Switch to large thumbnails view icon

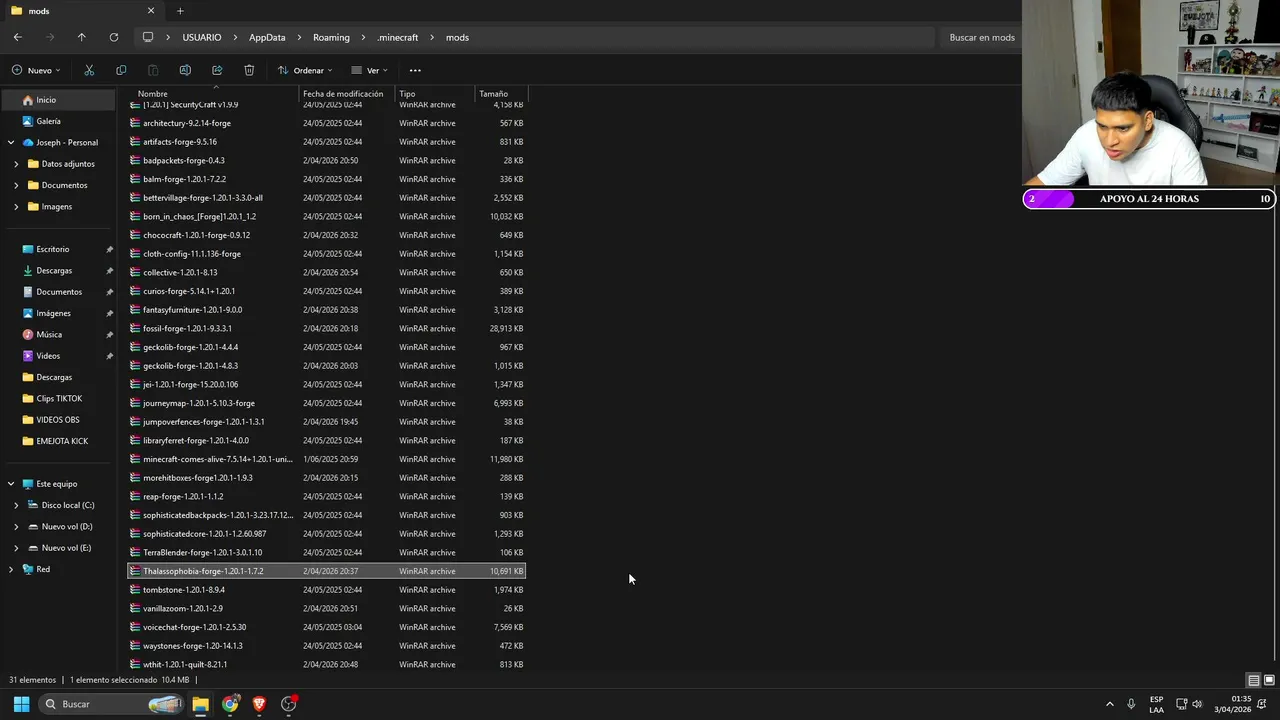click(x=1269, y=680)
